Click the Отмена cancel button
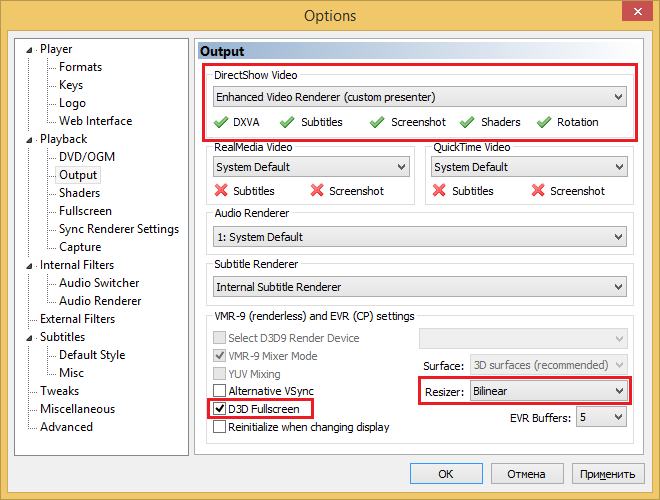 525,474
